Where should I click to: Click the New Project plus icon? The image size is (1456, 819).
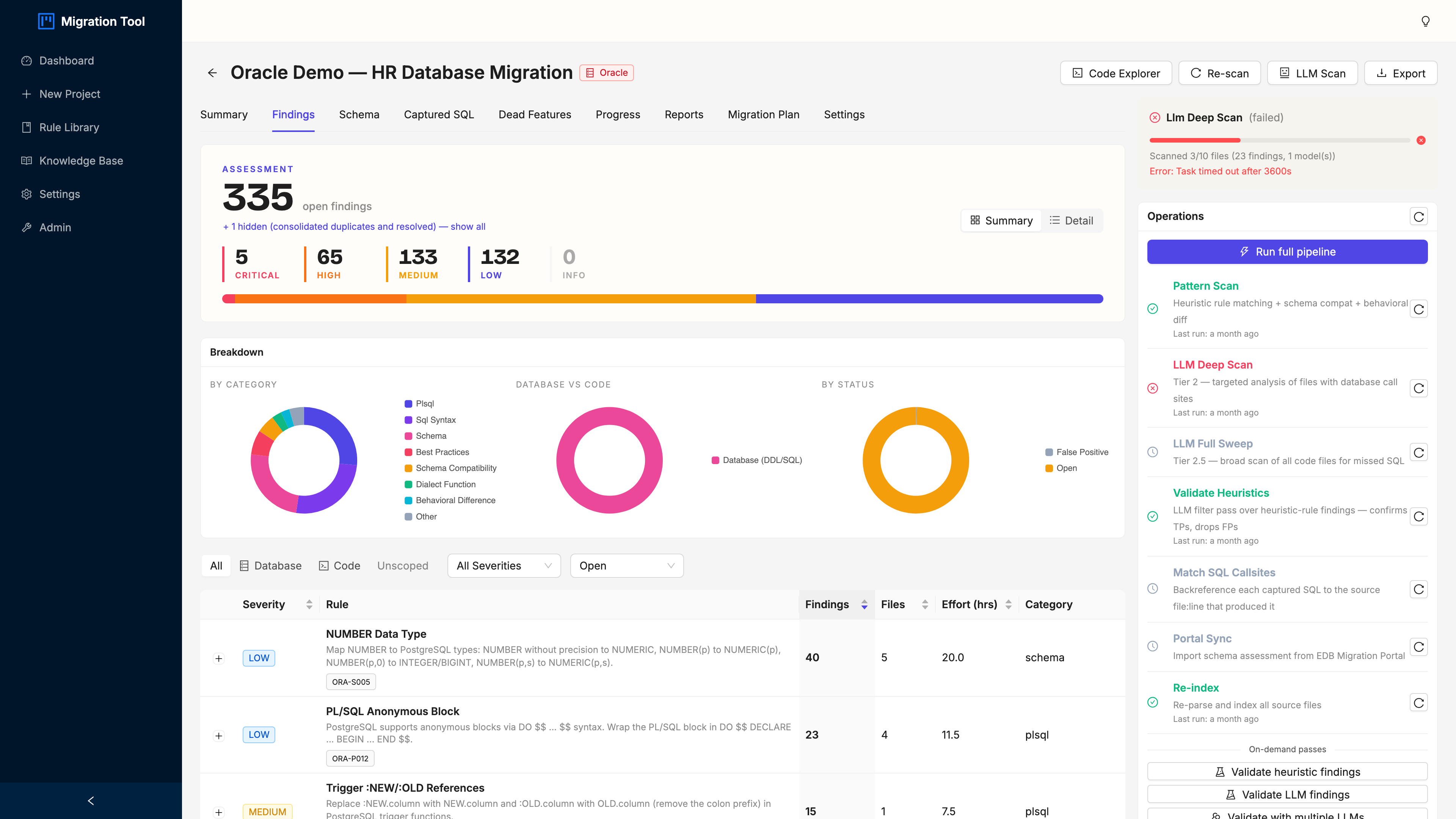tap(26, 94)
